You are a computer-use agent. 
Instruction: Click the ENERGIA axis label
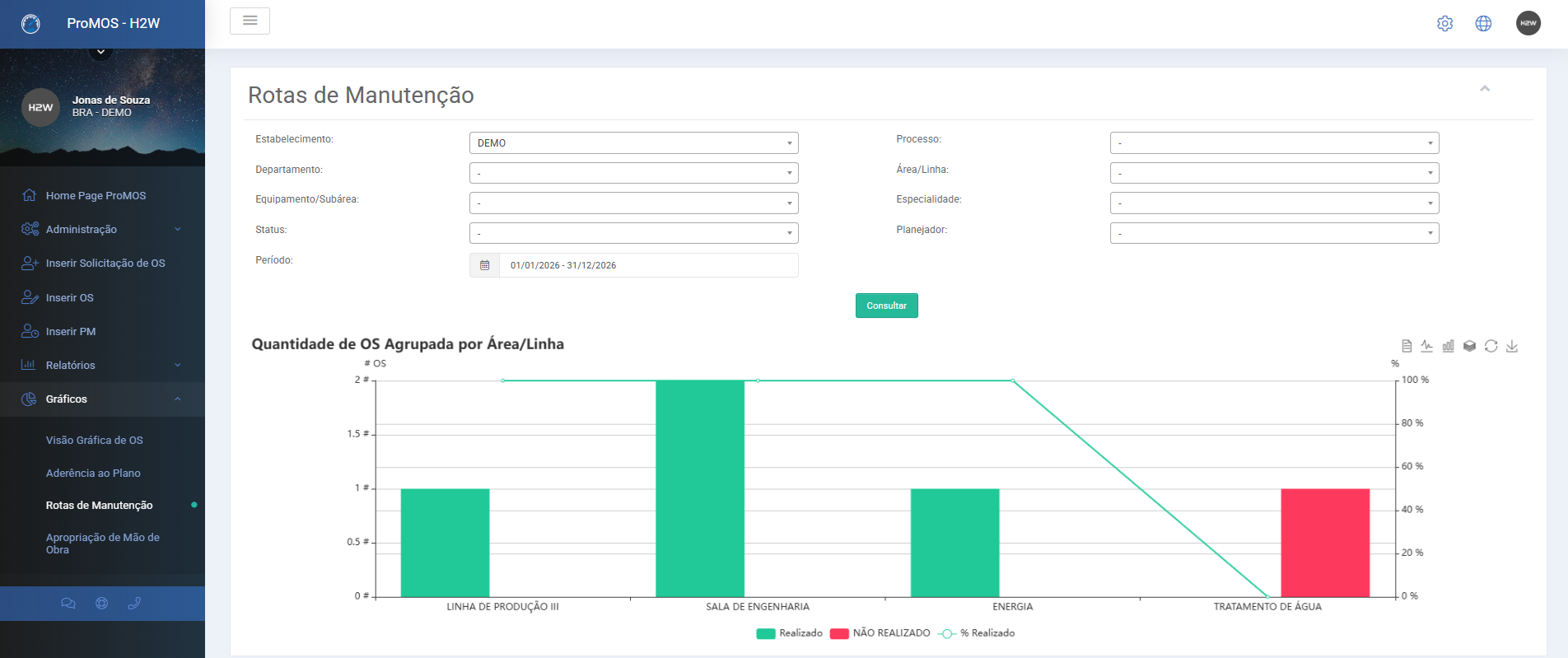(1012, 607)
